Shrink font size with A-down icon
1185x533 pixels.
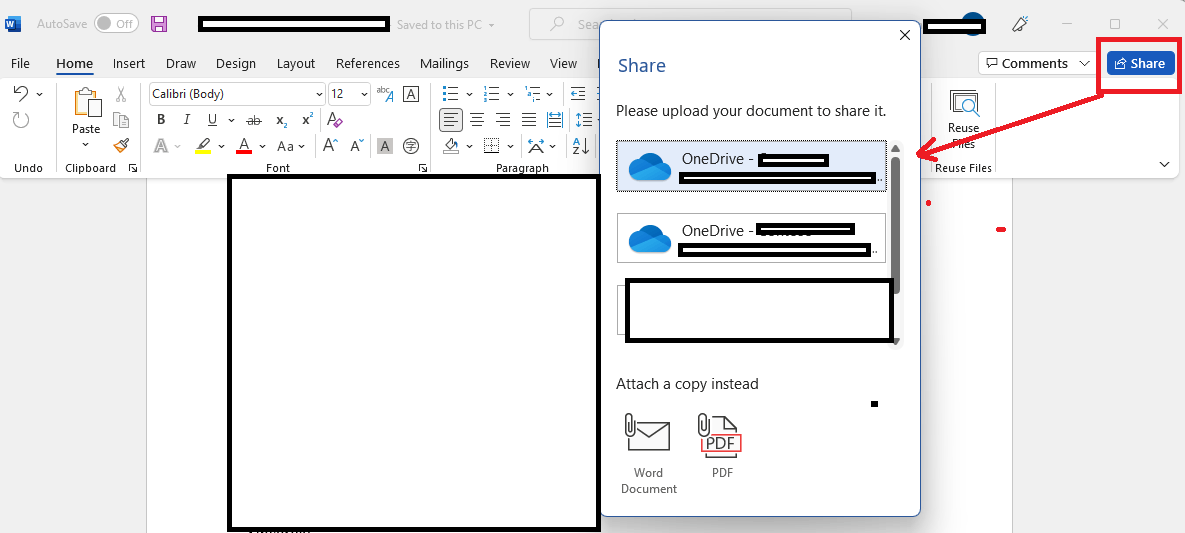357,145
